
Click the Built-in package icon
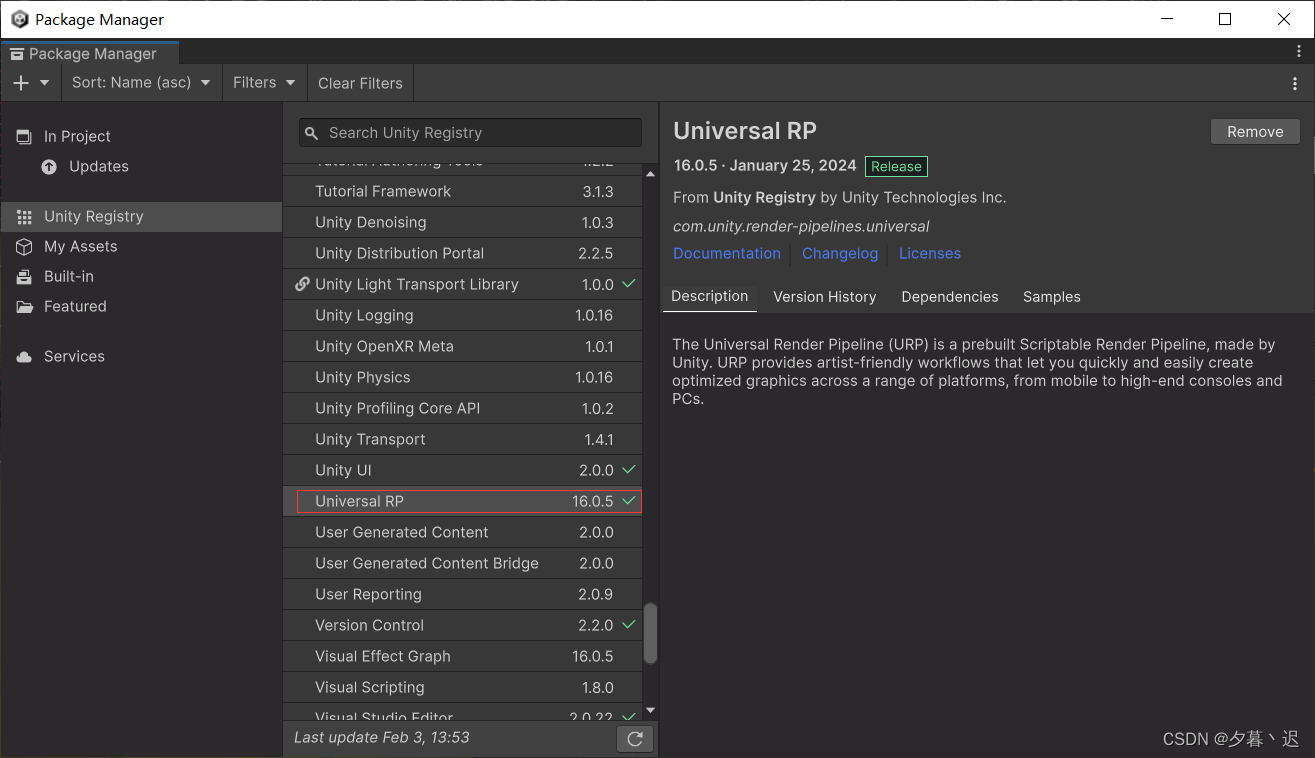[24, 276]
